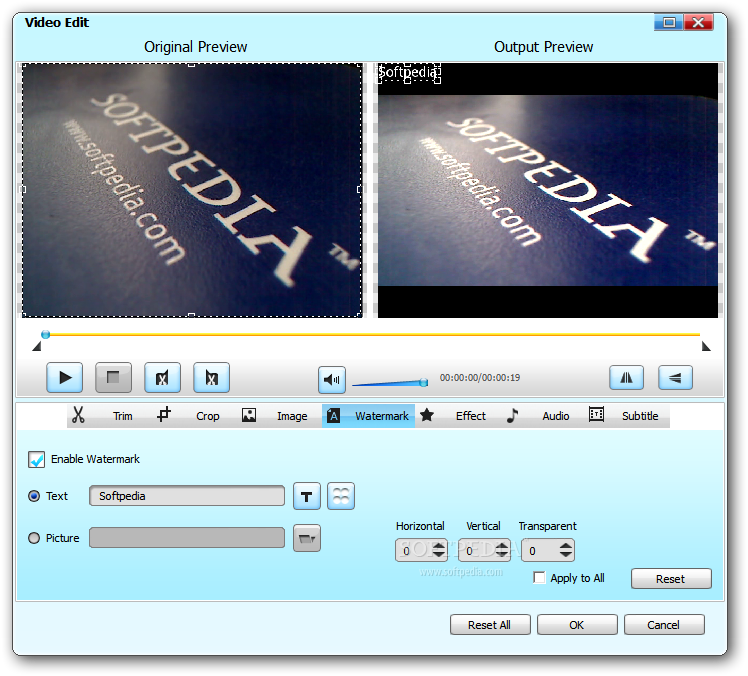Select the Picture watermark radio button

tap(34, 538)
